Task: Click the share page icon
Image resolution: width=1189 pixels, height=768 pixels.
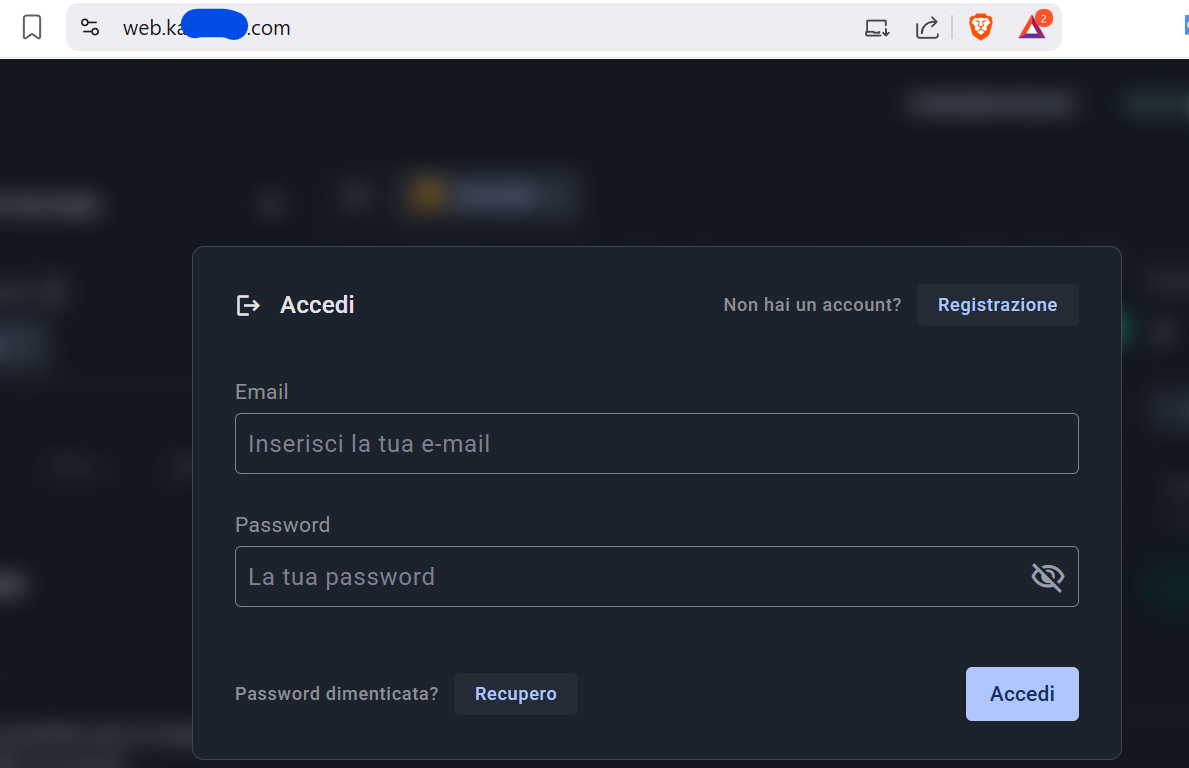Action: 927,28
